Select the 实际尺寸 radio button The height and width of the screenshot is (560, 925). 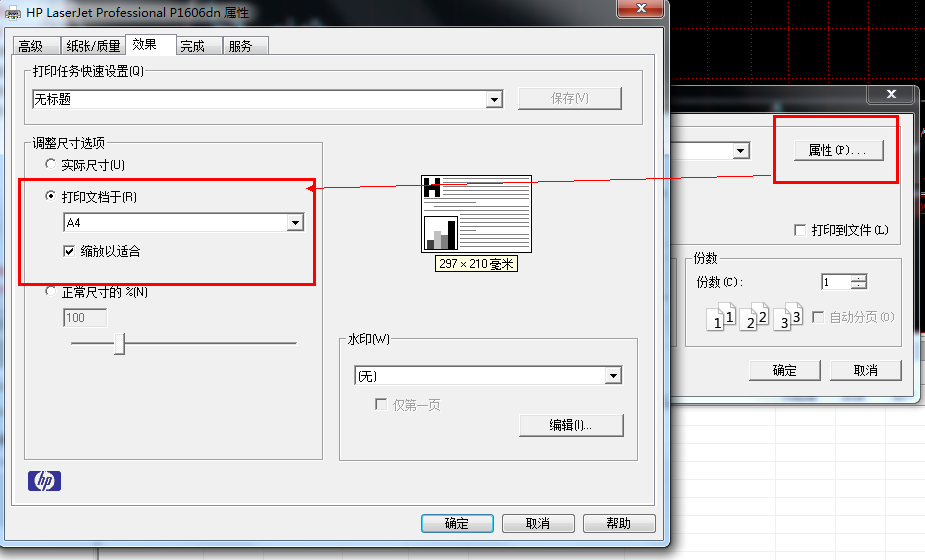(x=51, y=165)
